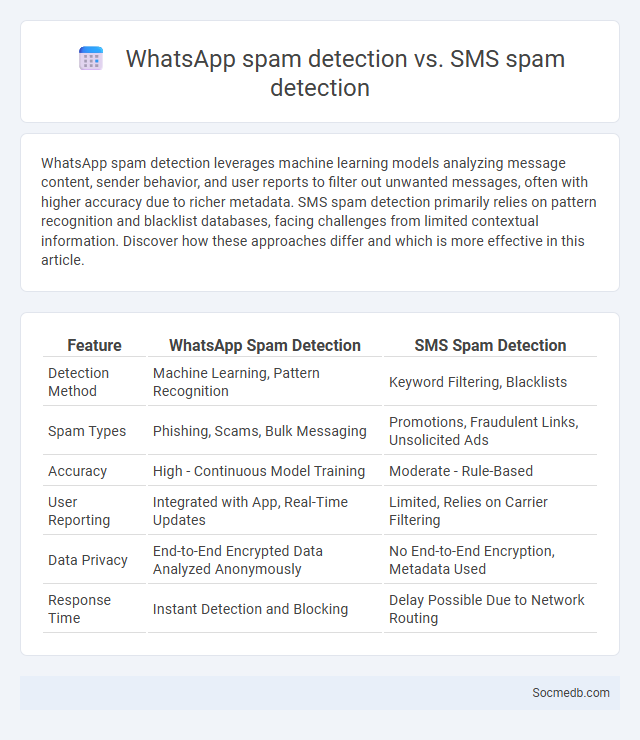Click the 'User Reporting' row label

tap(94, 511)
